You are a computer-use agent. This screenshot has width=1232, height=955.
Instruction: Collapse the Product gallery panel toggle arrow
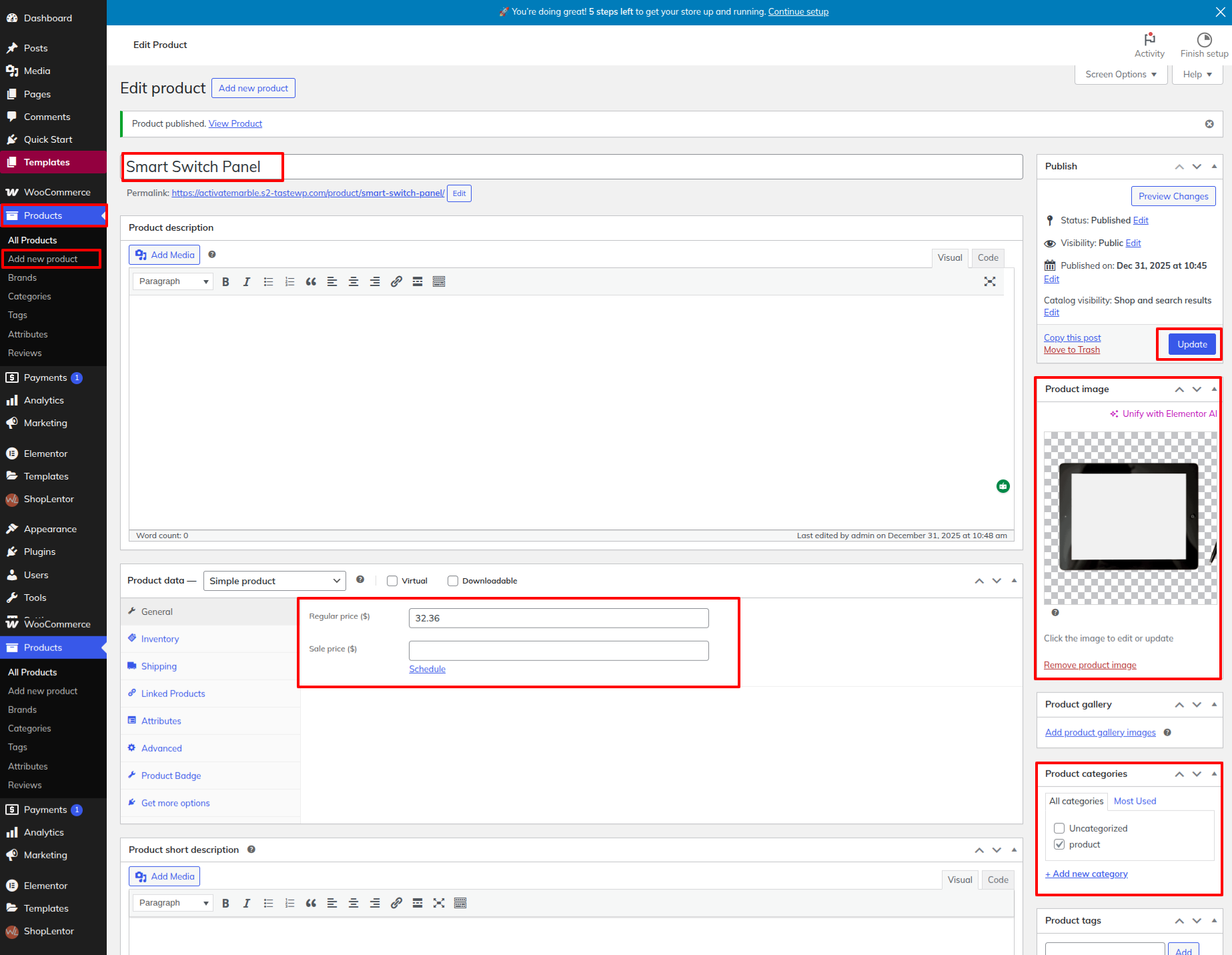(x=1214, y=704)
